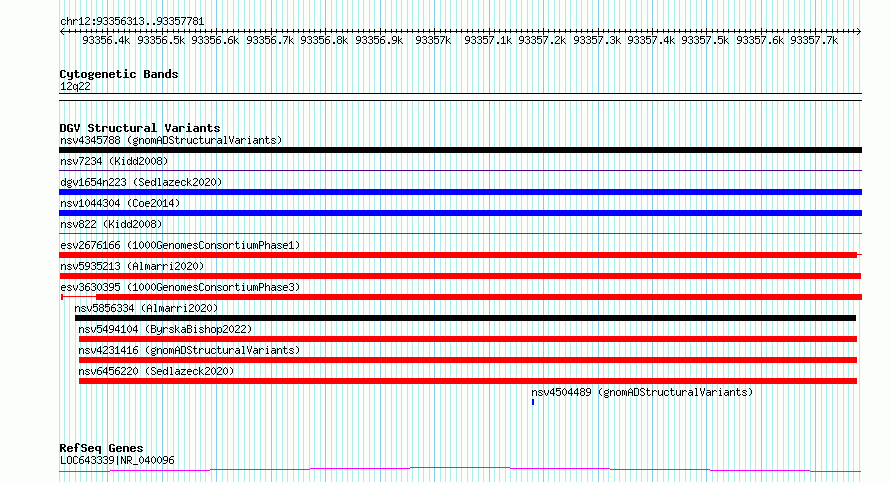Open variant nsv4231416 (gnomADStructuralVariants) label
This screenshot has width=890, height=482.
[x=189, y=350]
